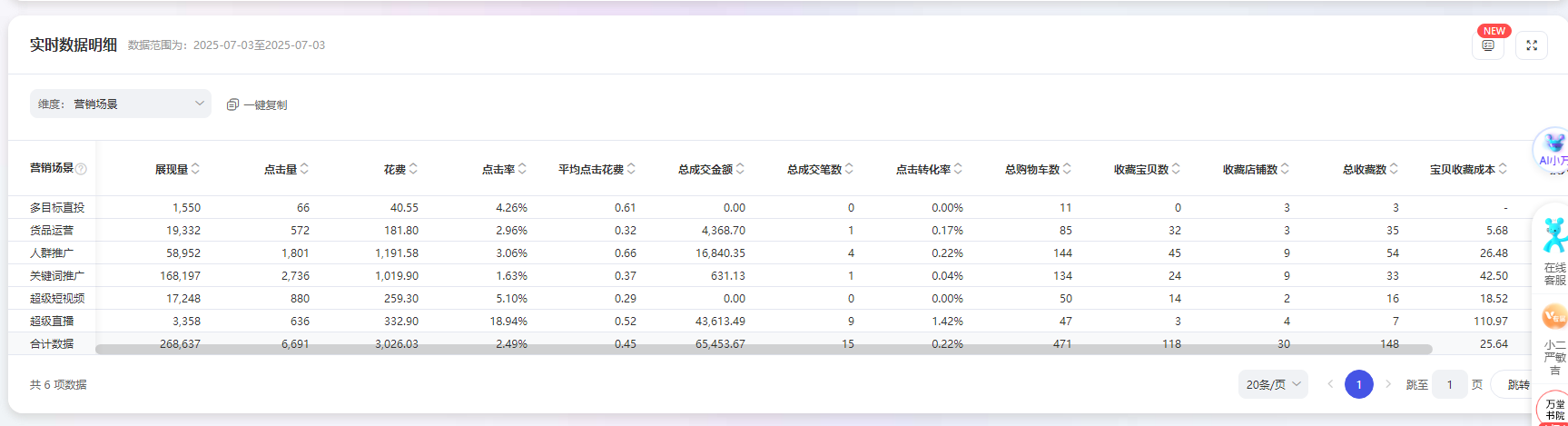Toggle sort on 点击率 column
The height and width of the screenshot is (426, 1568).
click(x=522, y=169)
